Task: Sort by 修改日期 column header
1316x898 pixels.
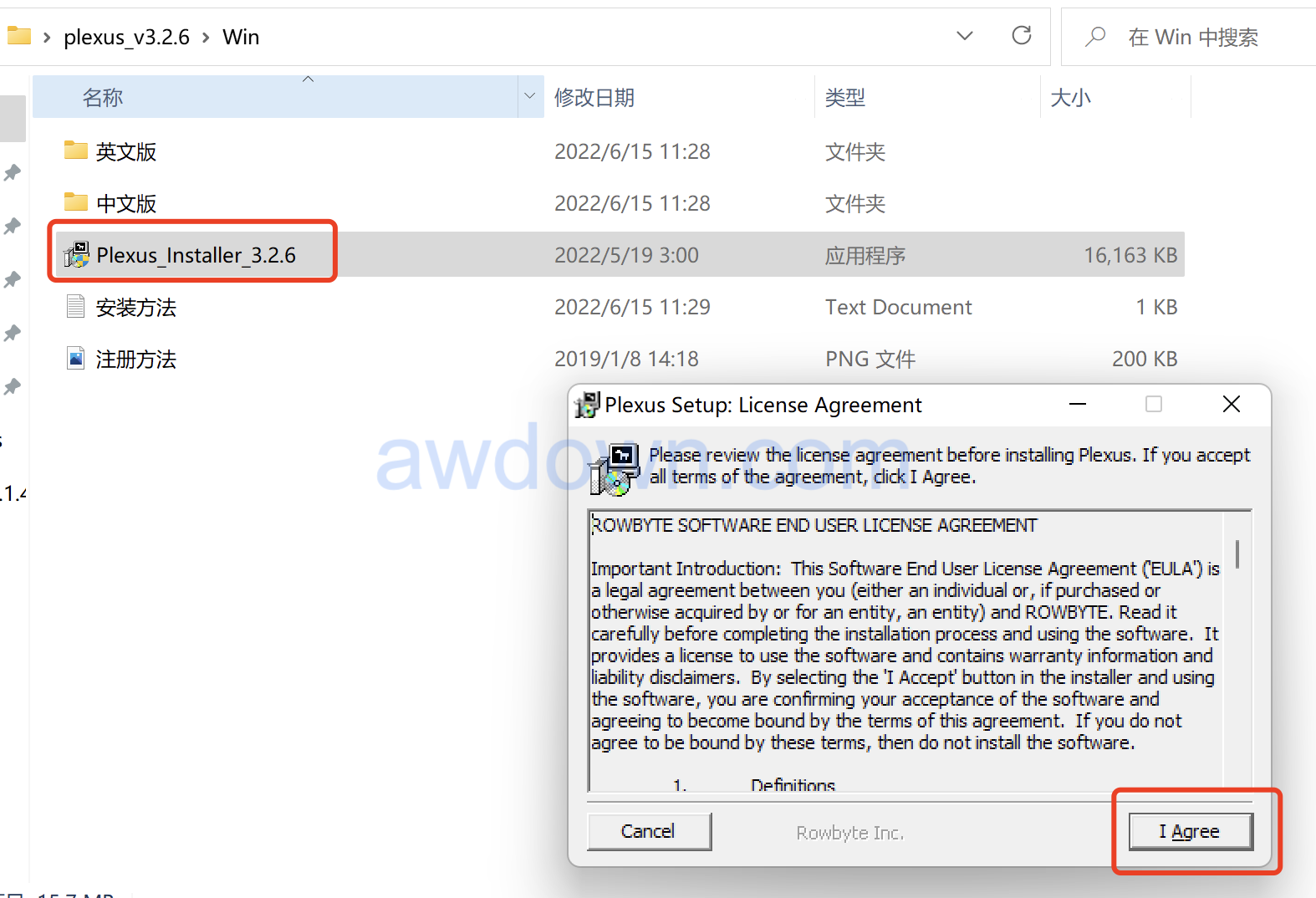Action: coord(594,98)
